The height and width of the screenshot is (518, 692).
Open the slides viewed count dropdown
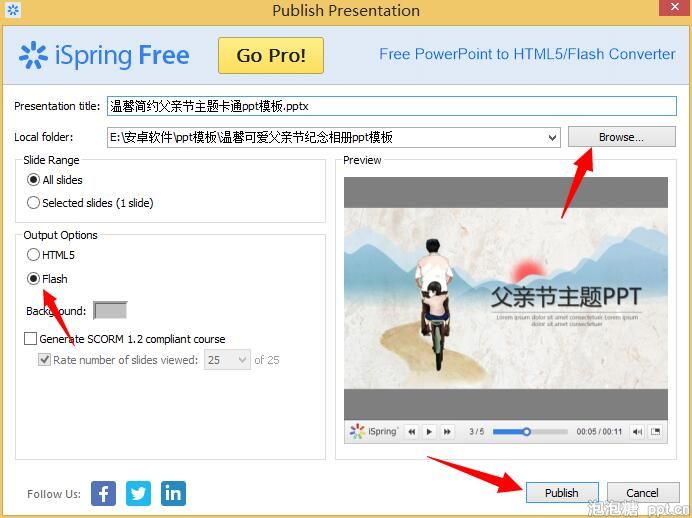click(x=227, y=360)
